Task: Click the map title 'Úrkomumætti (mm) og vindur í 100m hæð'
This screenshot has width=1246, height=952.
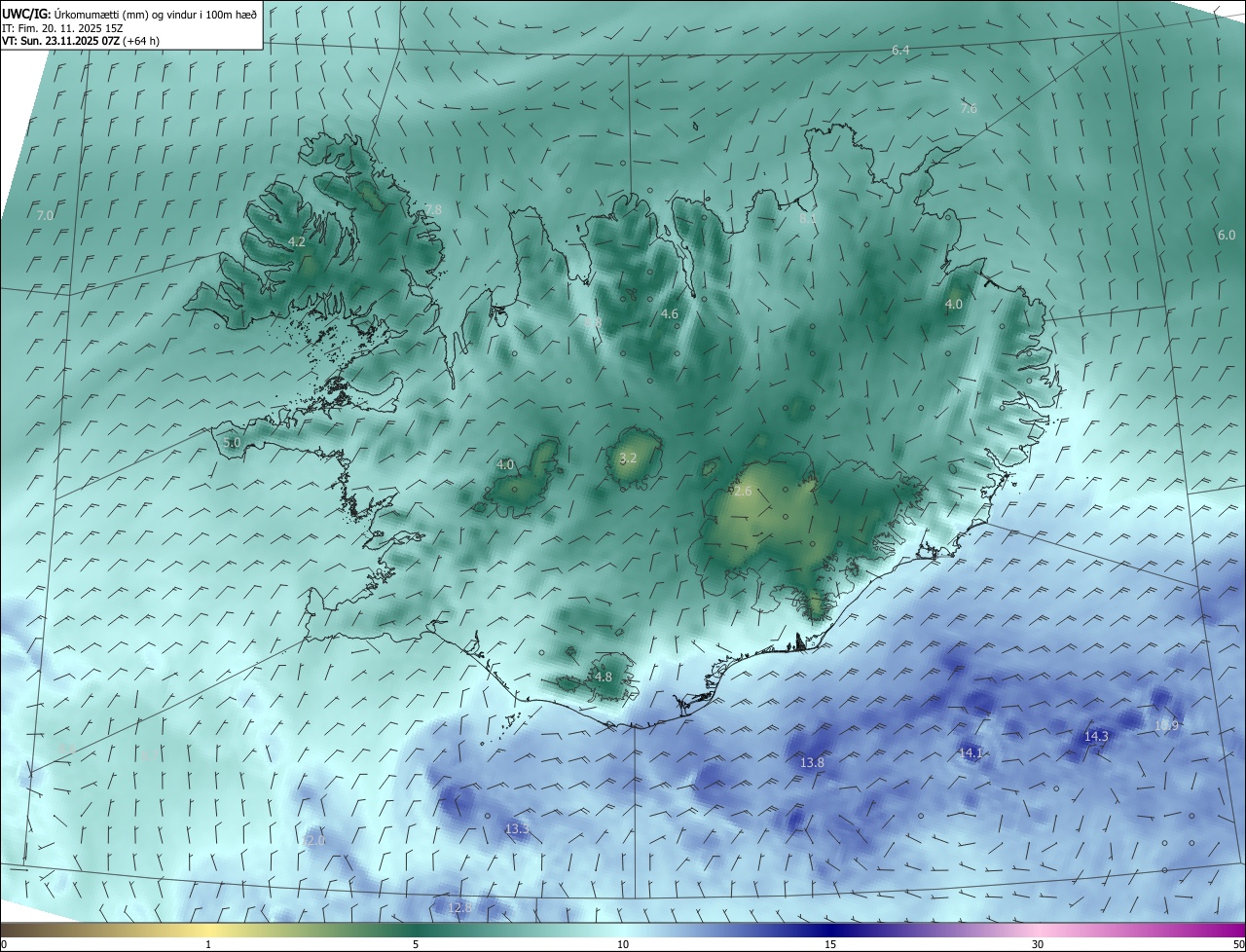Action: click(x=155, y=15)
